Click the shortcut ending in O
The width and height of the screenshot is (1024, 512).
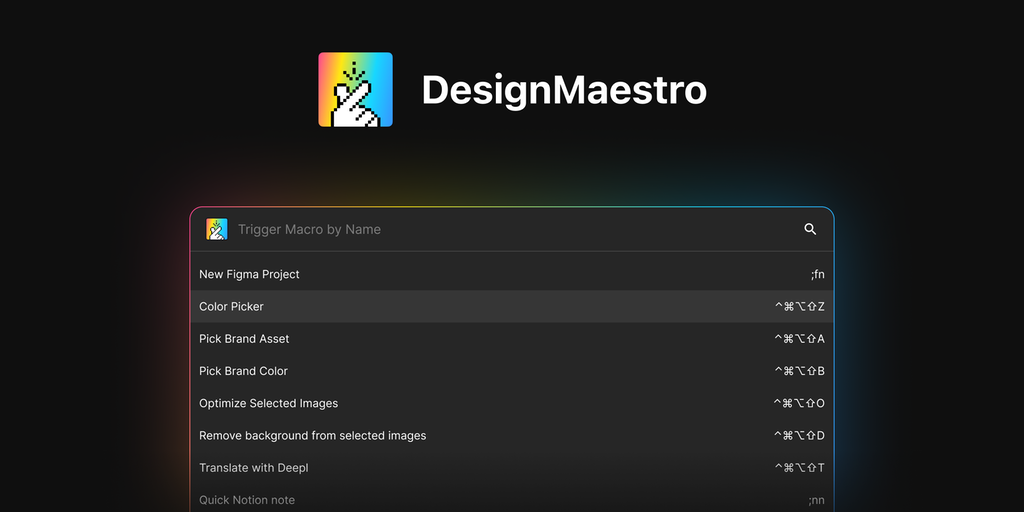(799, 404)
